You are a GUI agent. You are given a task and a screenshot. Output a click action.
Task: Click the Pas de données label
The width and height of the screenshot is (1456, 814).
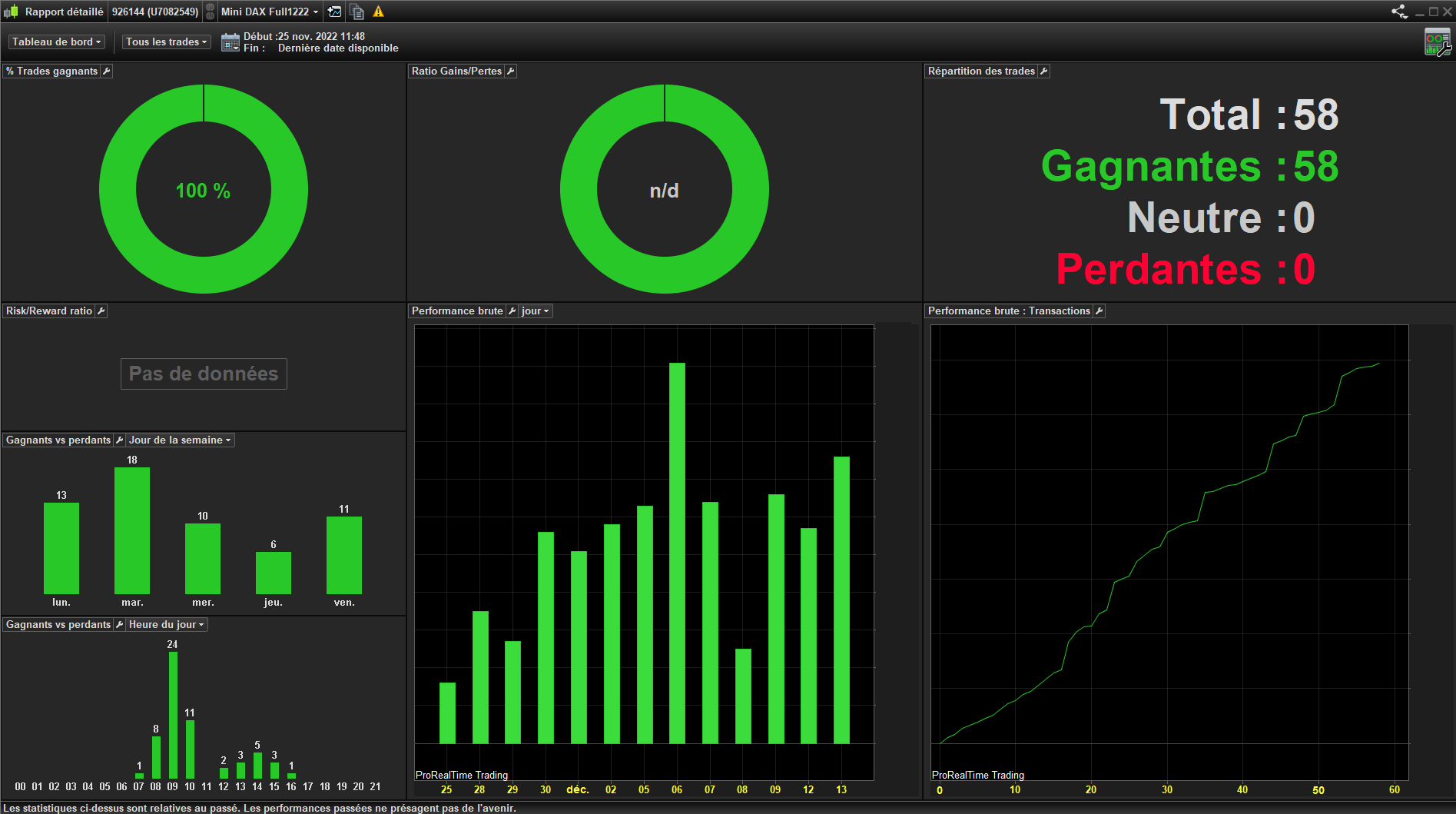click(204, 374)
